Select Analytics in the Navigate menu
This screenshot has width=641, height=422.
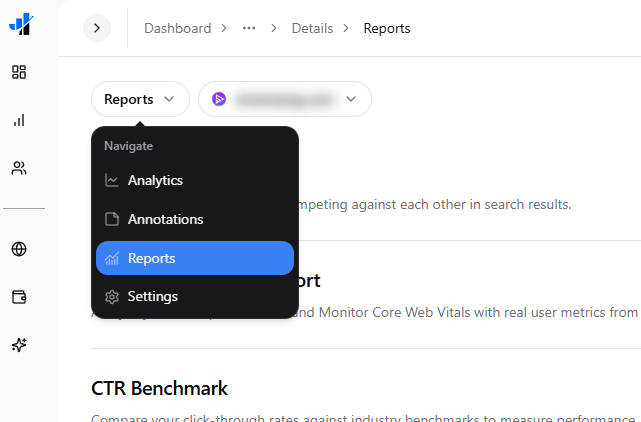click(x=155, y=181)
